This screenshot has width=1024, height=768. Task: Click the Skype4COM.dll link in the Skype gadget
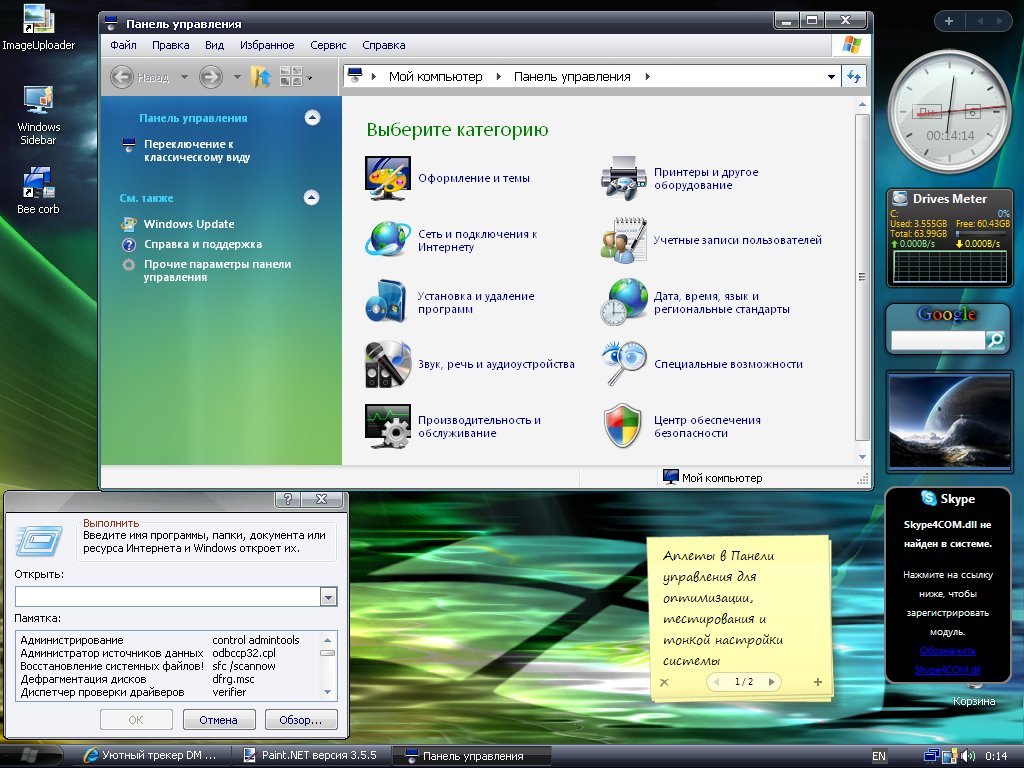click(x=948, y=670)
